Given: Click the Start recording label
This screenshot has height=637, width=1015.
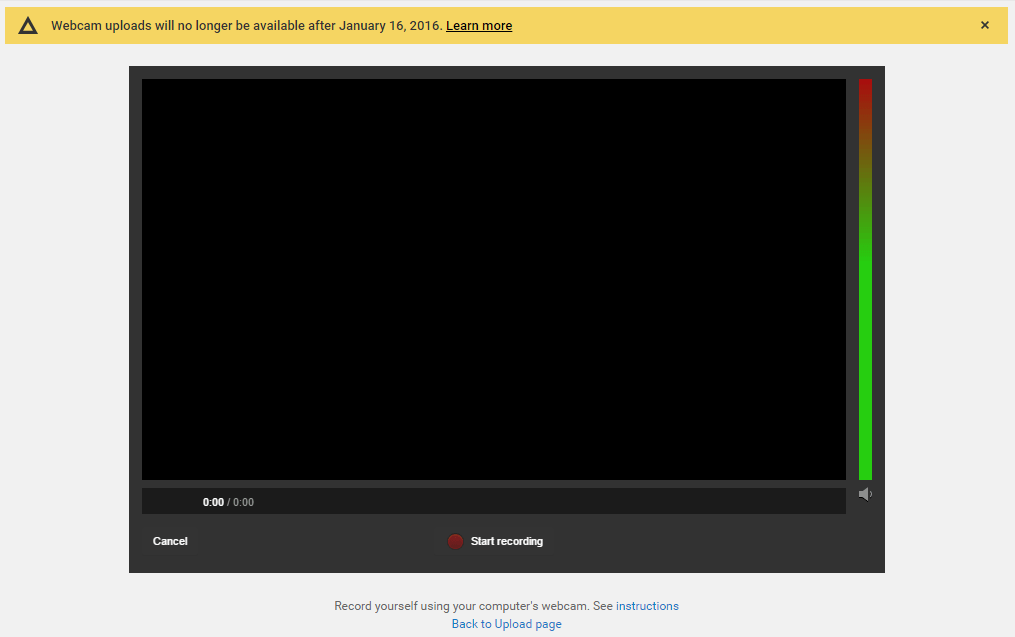Looking at the screenshot, I should (x=506, y=541).
